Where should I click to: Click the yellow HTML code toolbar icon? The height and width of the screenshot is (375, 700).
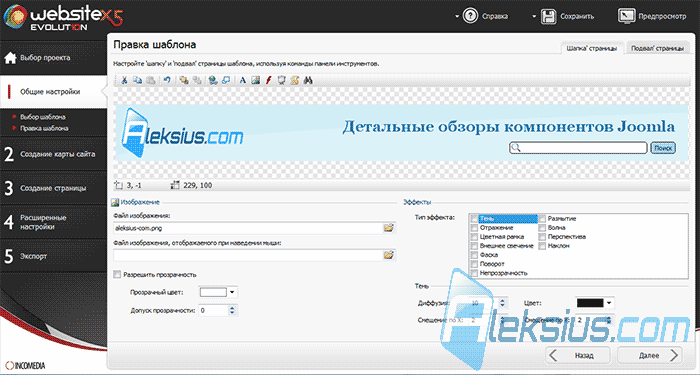coord(294,80)
